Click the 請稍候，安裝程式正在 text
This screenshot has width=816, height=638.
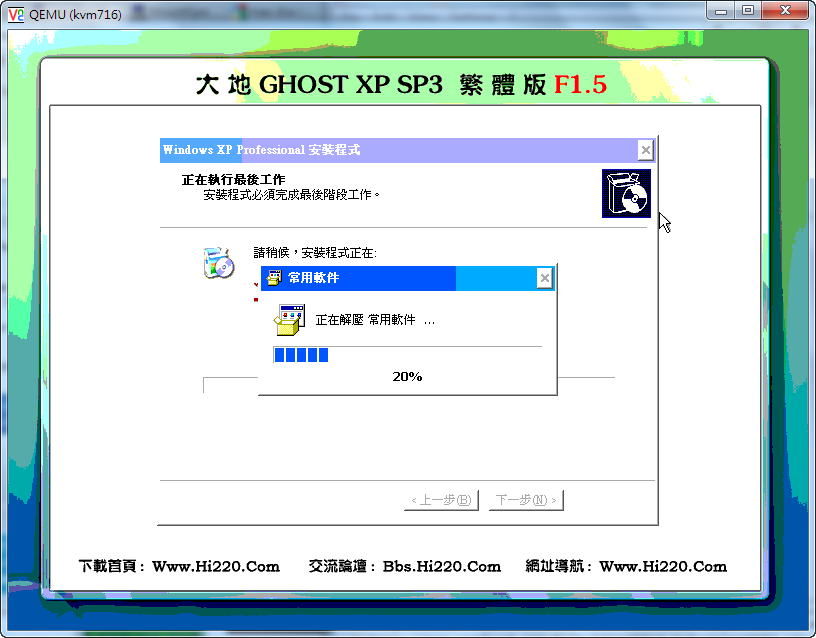point(315,252)
